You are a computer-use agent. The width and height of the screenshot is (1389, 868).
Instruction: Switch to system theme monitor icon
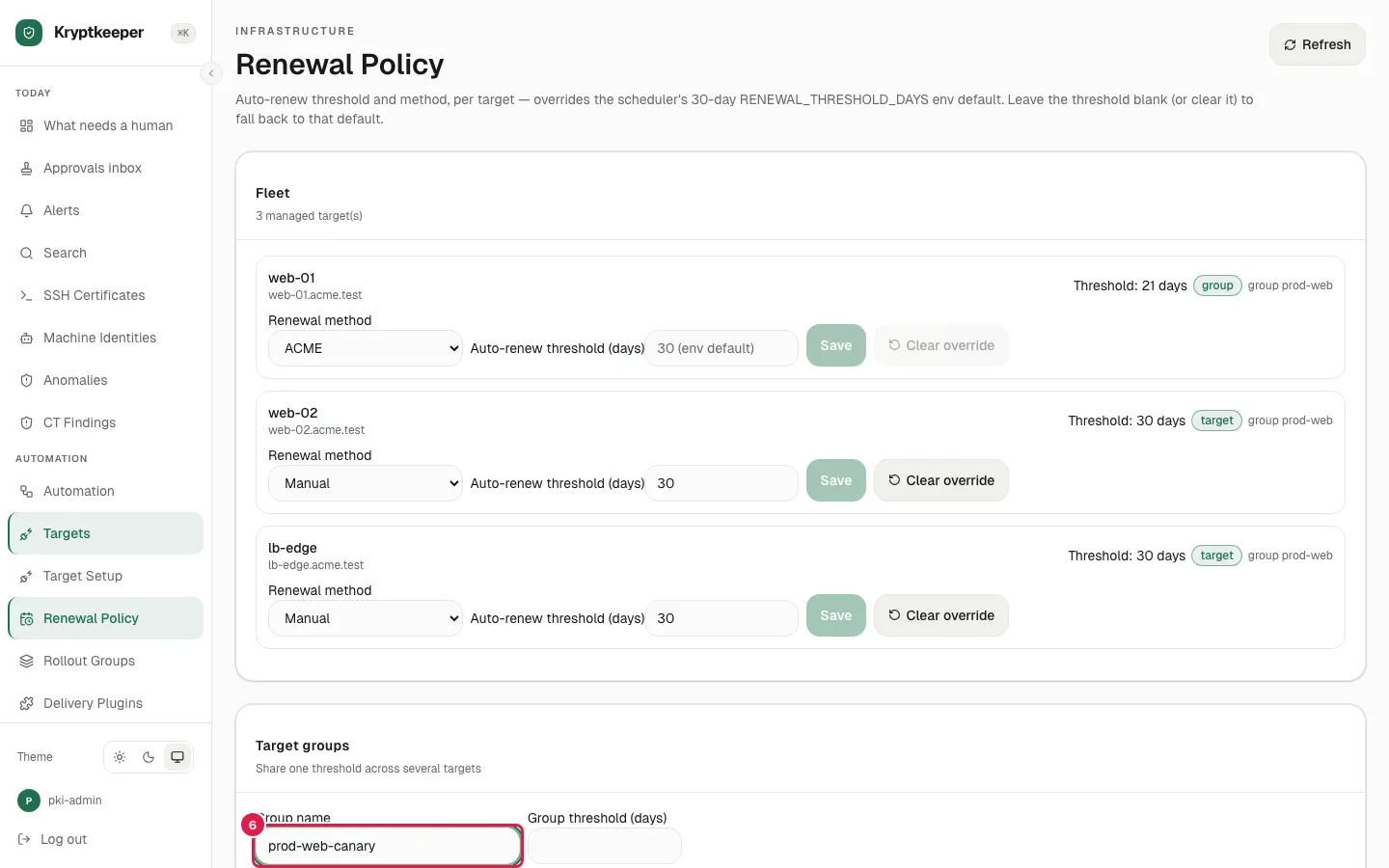(x=177, y=757)
